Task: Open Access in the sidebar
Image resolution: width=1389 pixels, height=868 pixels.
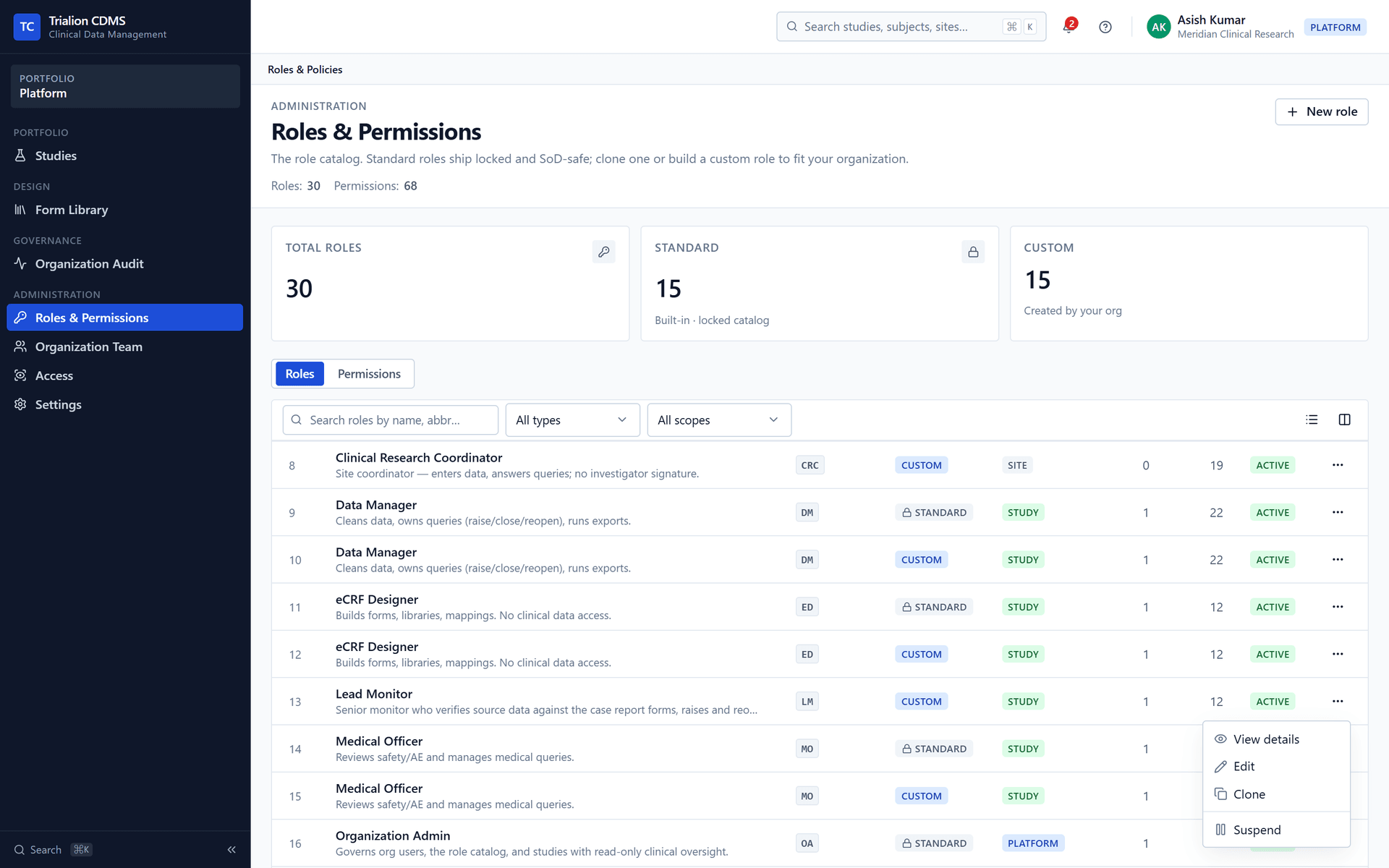Action: (124, 375)
